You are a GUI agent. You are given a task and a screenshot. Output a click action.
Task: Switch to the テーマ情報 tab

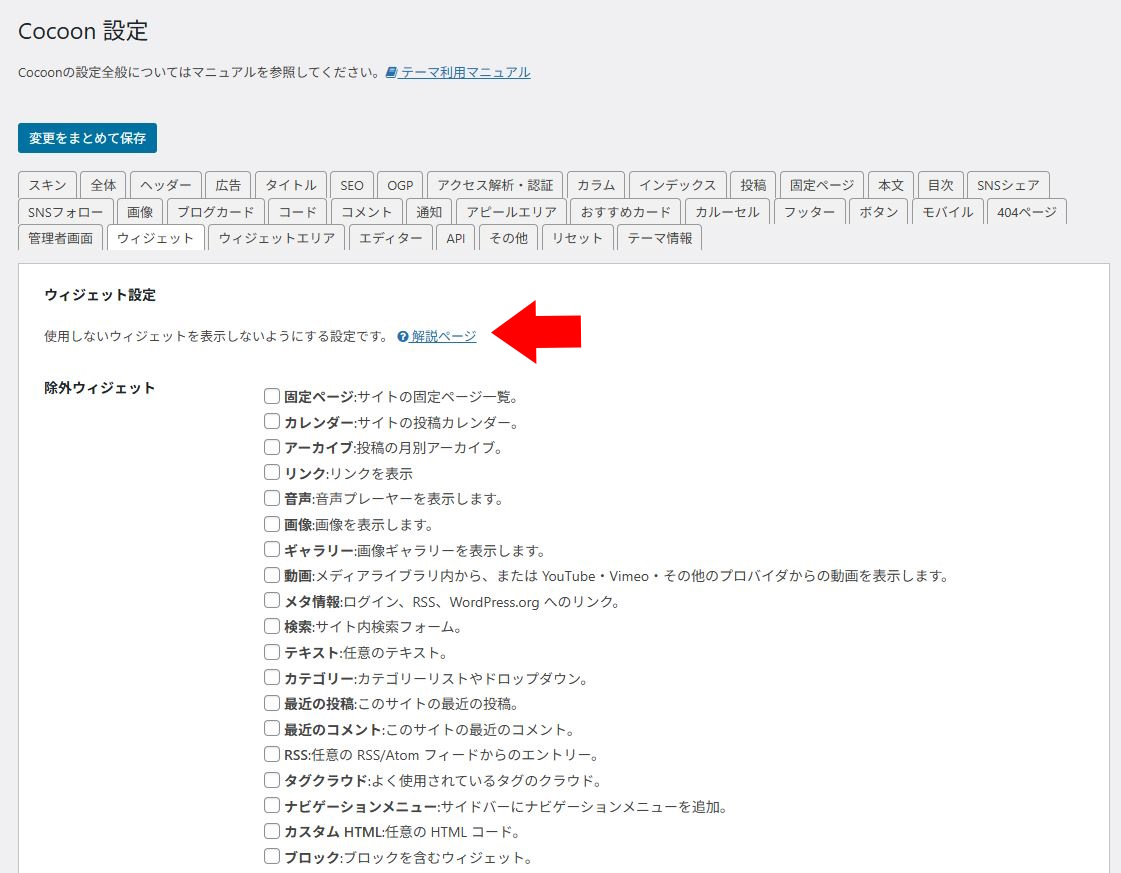coord(659,238)
